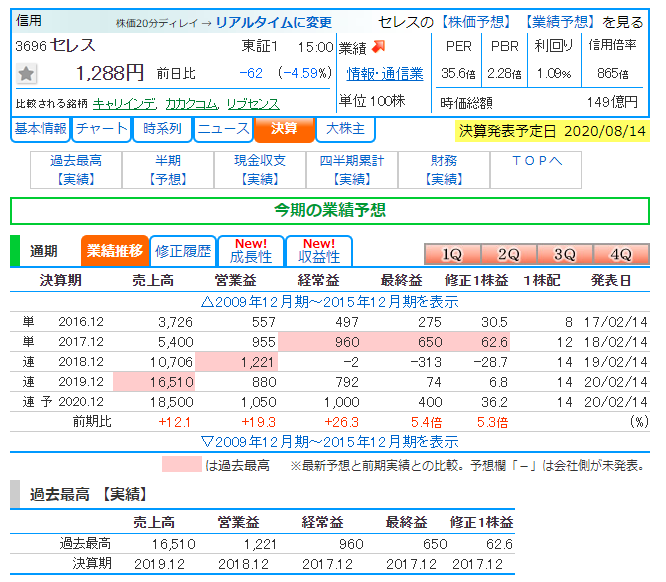Click 2019.12 under 過去最高 売上高
The image size is (666, 582).
coord(160,564)
